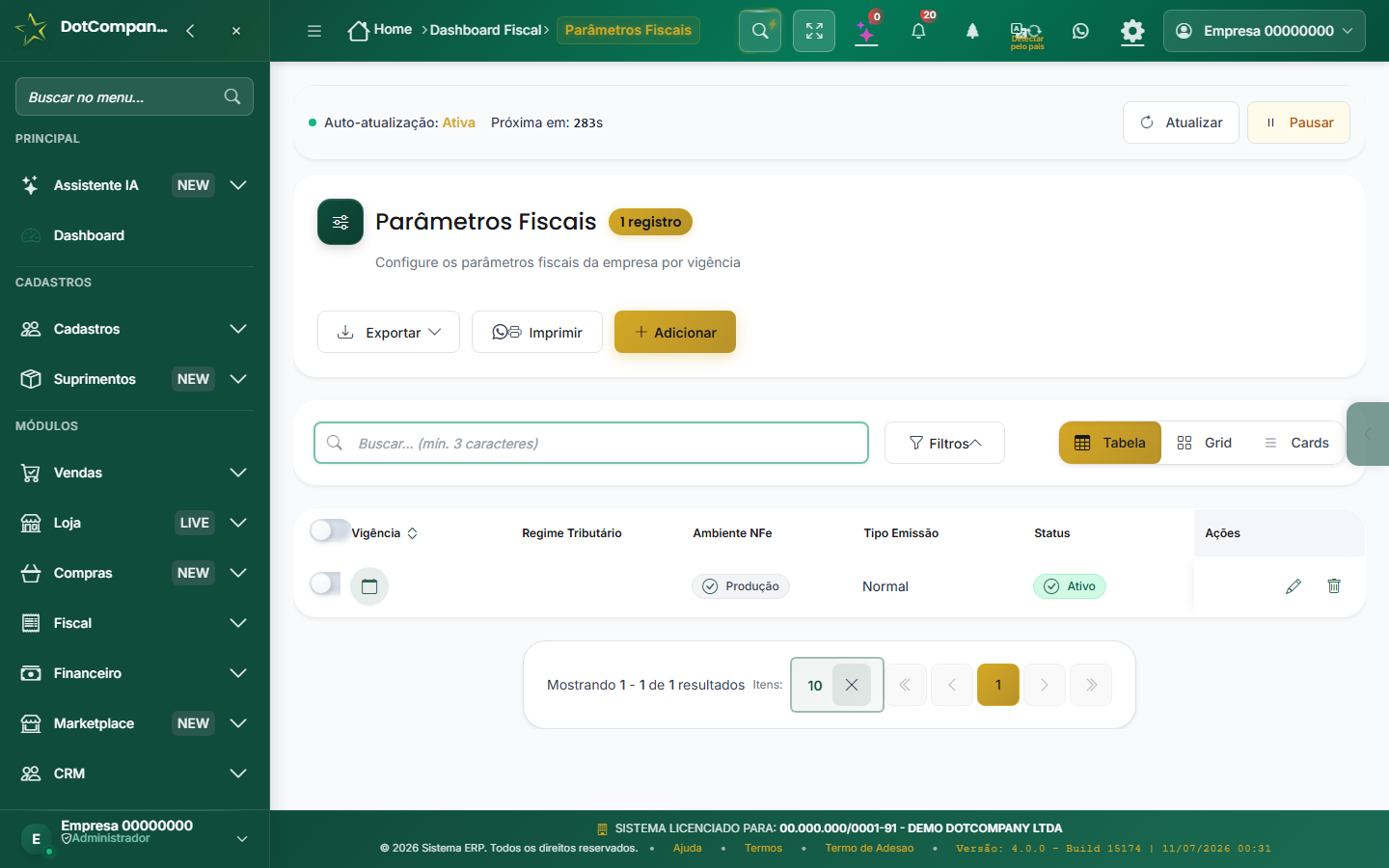Sort by Vigência column arrows

412,533
